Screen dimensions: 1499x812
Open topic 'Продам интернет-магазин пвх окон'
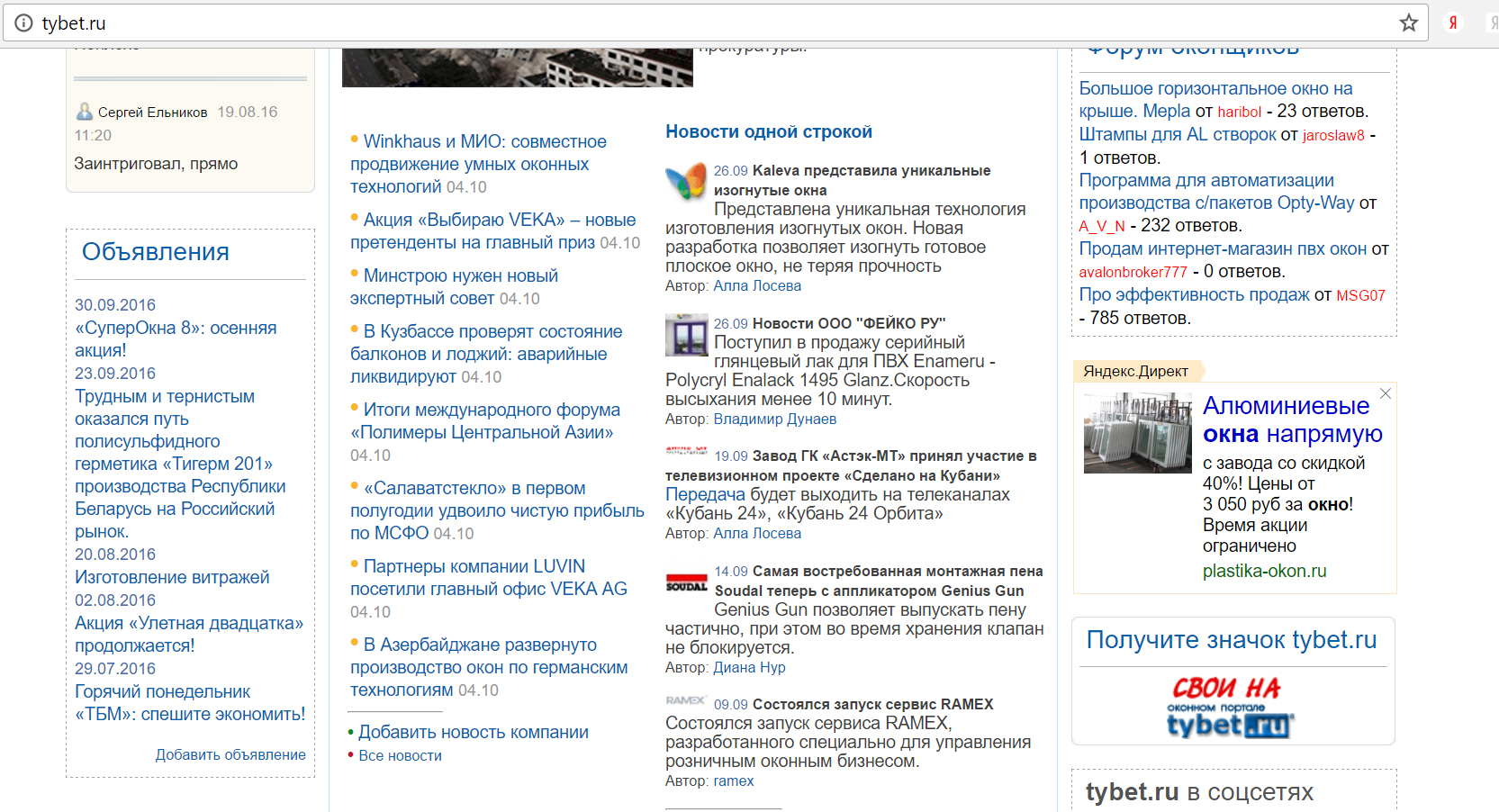(1223, 248)
